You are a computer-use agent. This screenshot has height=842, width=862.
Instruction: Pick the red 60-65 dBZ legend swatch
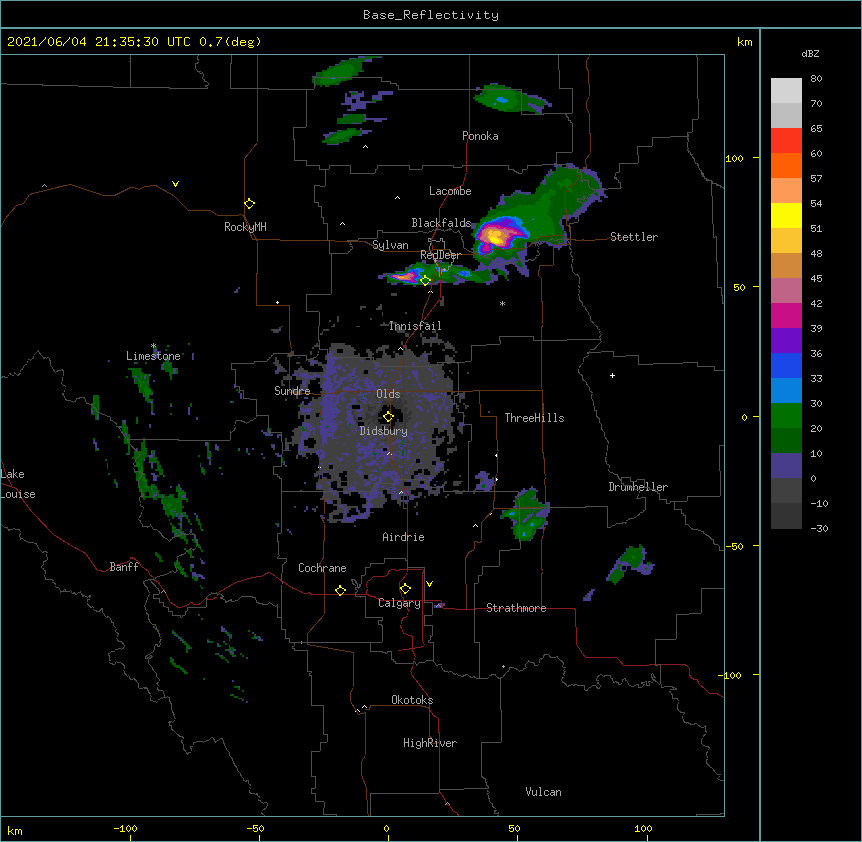tap(786, 141)
